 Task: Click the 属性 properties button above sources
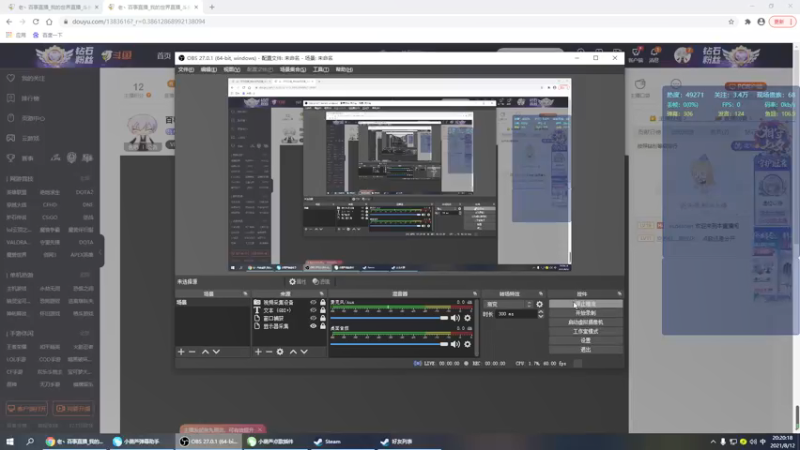click(x=297, y=282)
